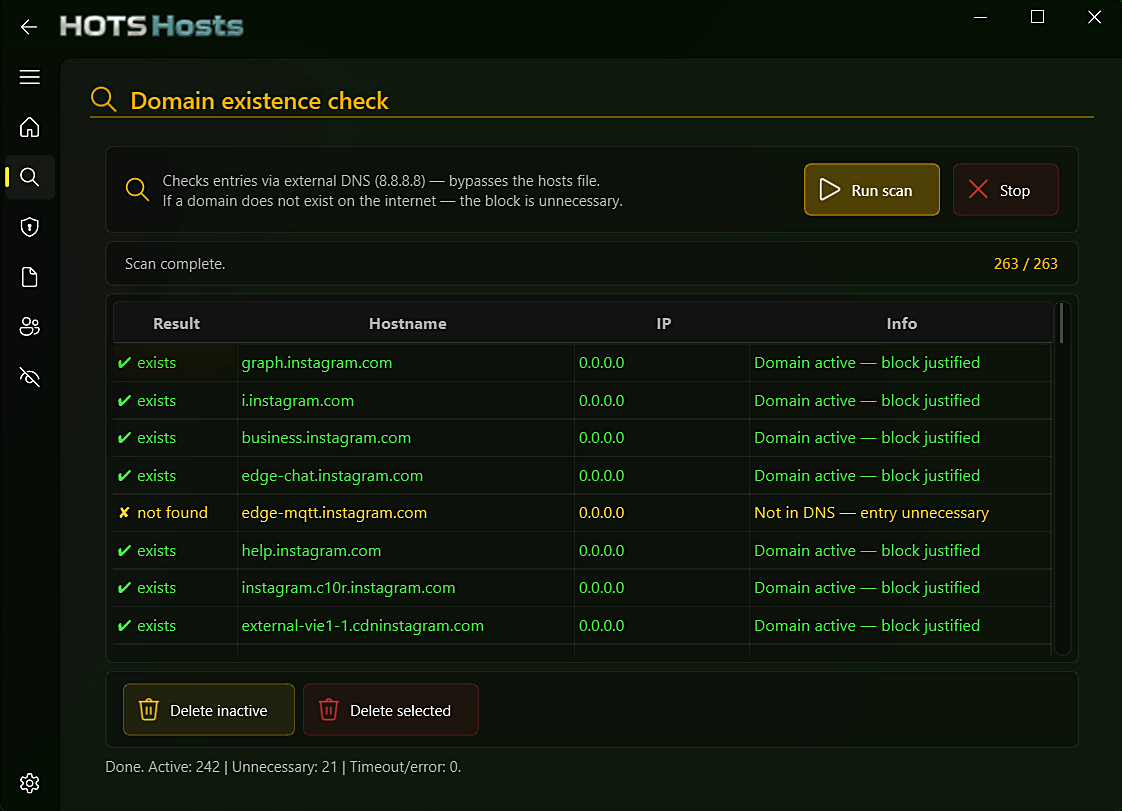This screenshot has height=811, width=1122.
Task: Maximize the window
Action: pos(1038,17)
